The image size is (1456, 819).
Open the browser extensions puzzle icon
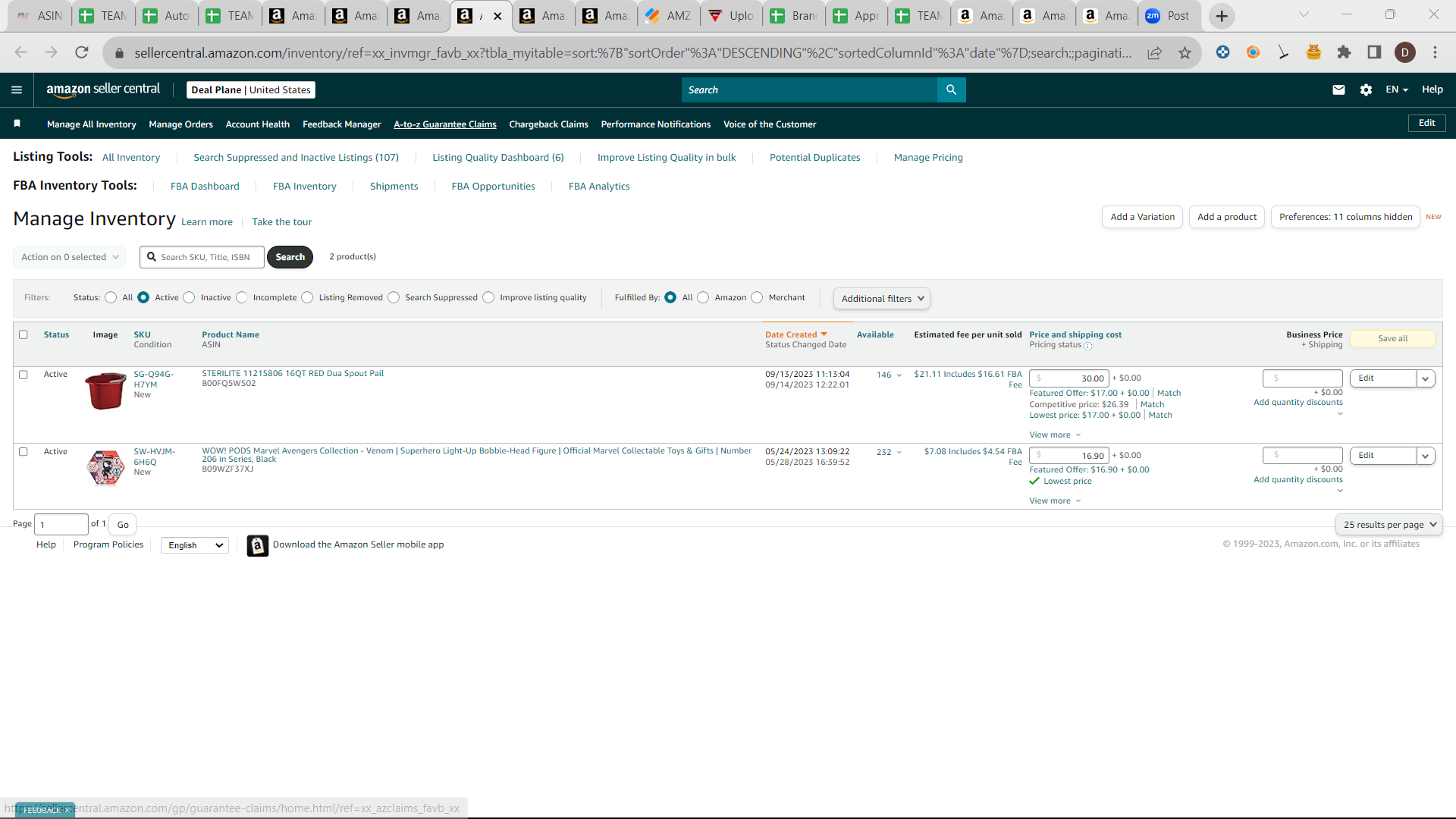(x=1344, y=52)
